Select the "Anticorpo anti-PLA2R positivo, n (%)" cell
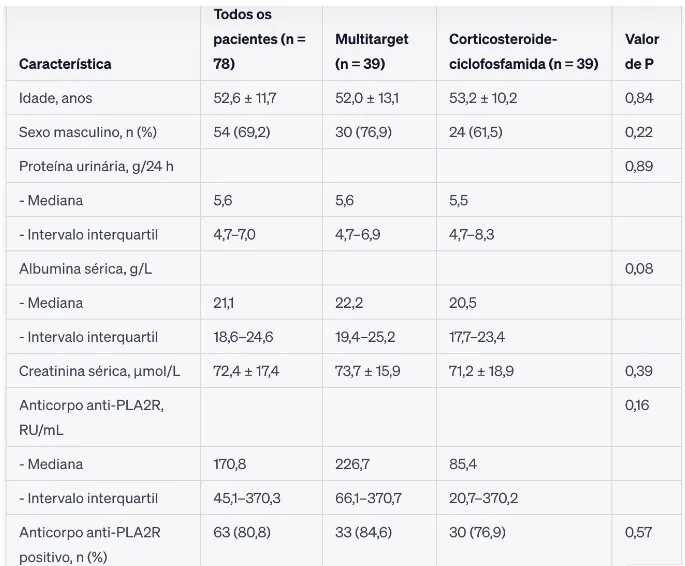Image resolution: width=685 pixels, height=566 pixels. tap(89, 543)
